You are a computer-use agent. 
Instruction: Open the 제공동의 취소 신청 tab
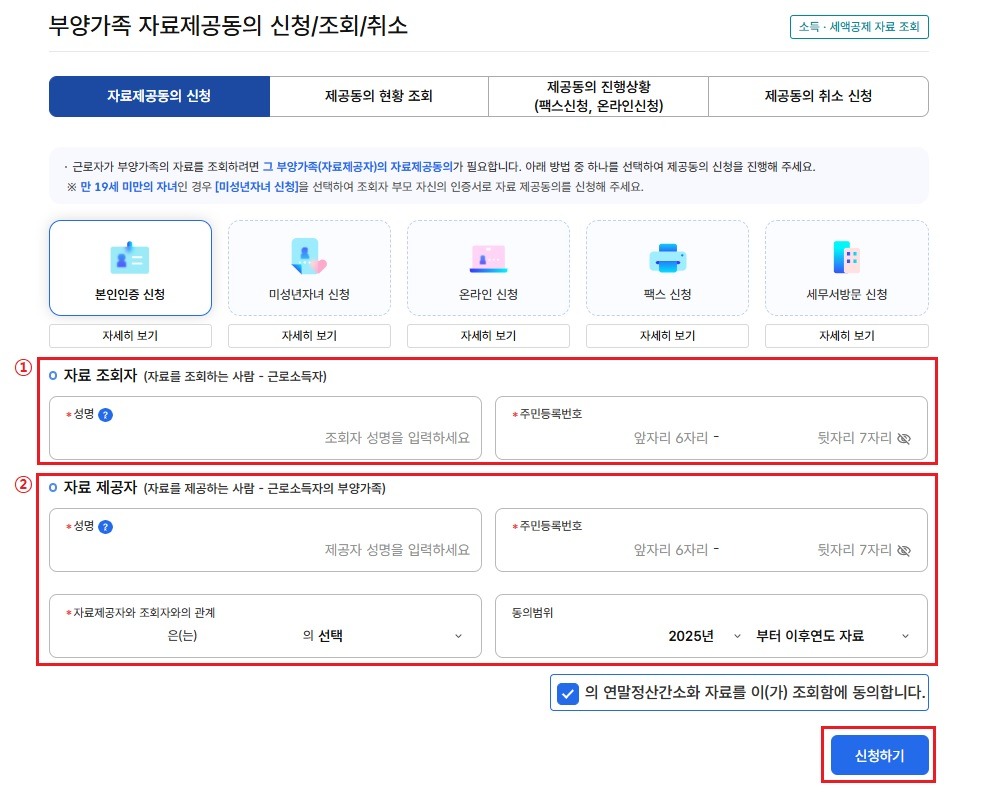coord(817,97)
